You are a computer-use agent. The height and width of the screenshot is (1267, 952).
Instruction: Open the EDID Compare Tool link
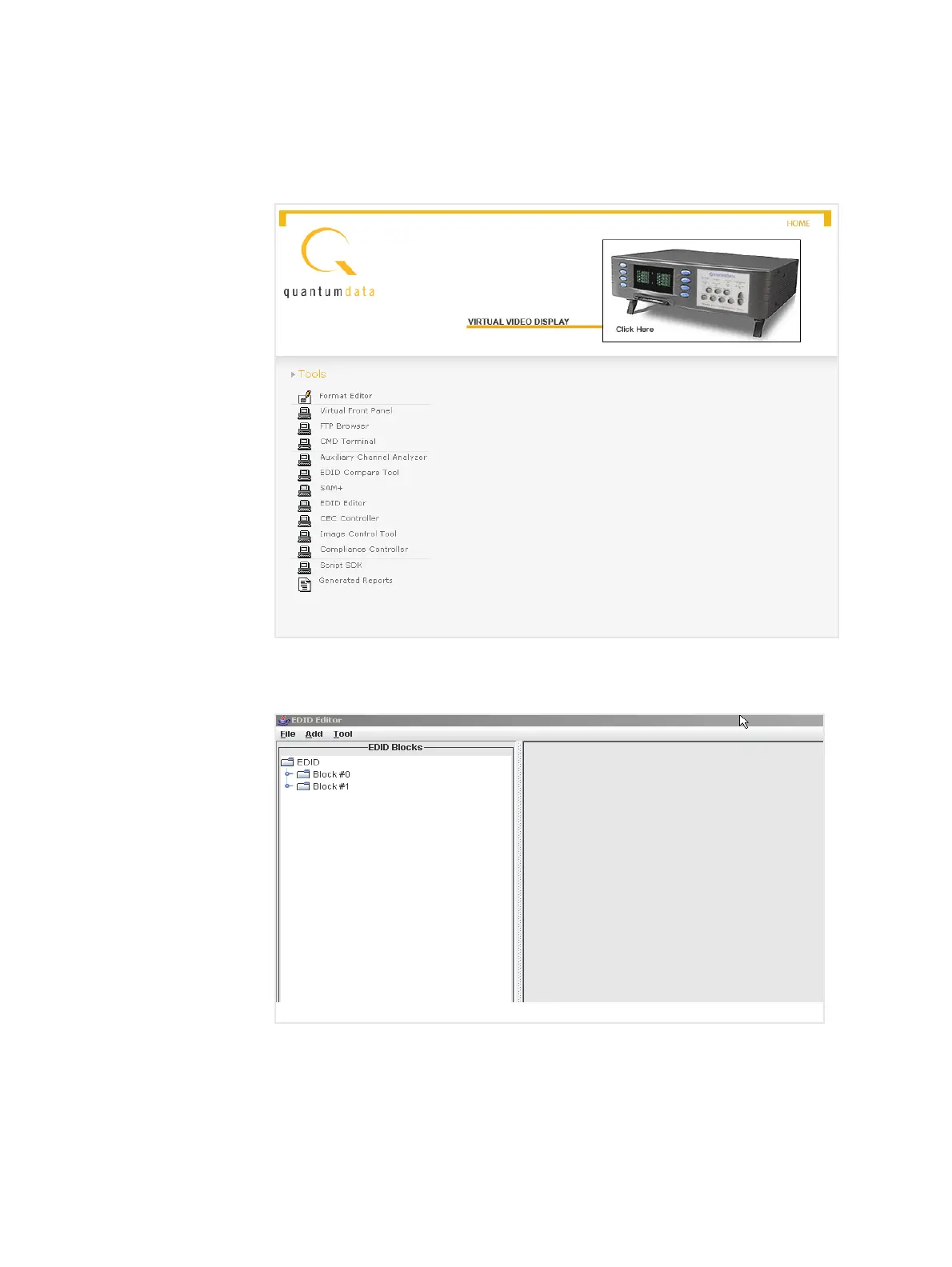[359, 473]
